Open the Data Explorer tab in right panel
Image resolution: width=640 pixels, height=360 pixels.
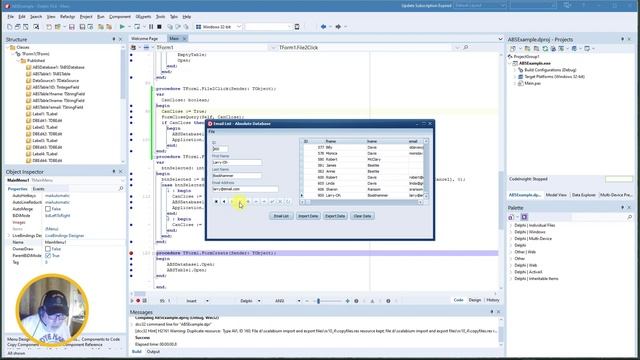(x=584, y=195)
